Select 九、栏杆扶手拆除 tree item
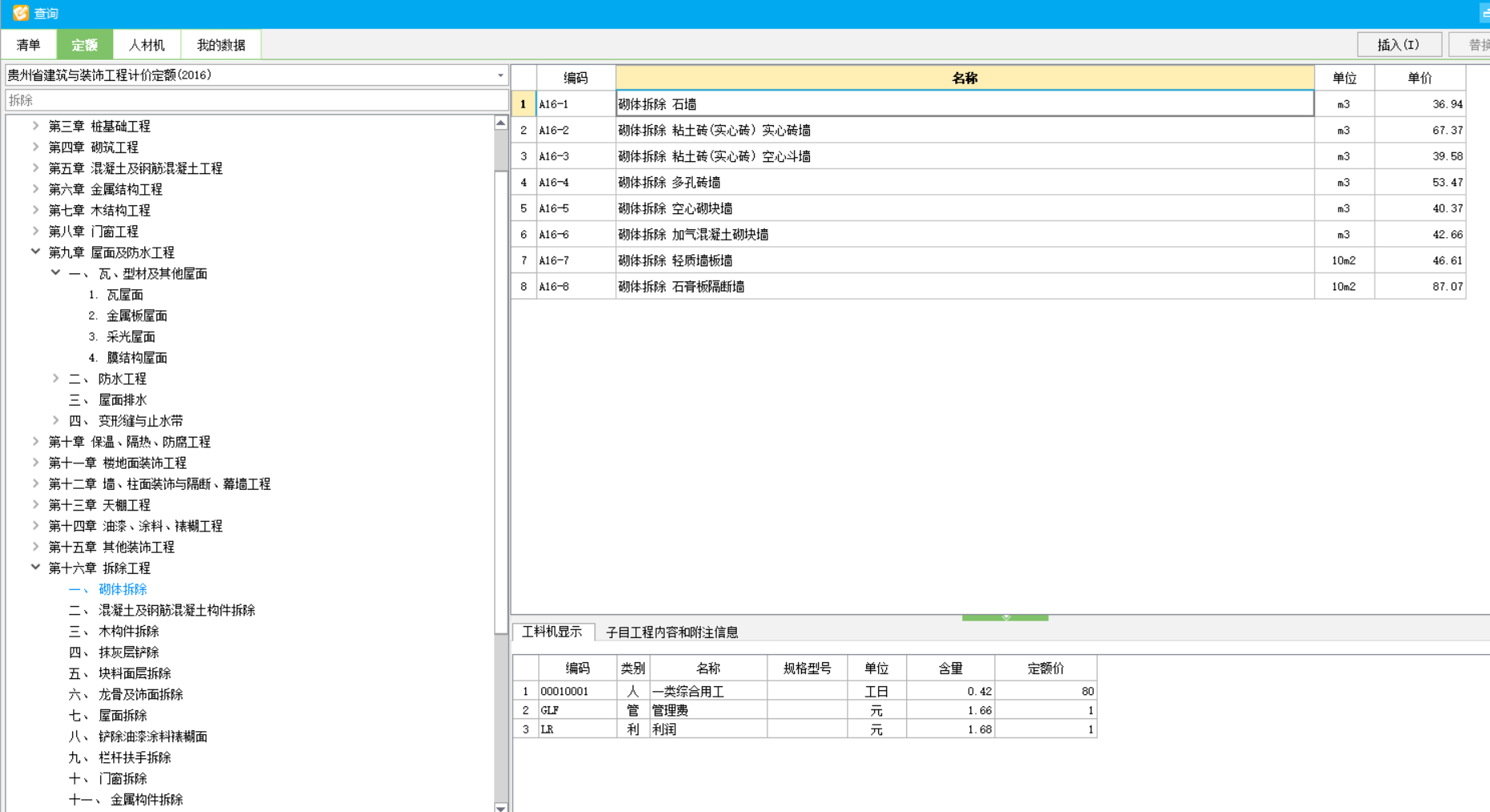Screen dimensions: 1490x812 click(x=119, y=757)
